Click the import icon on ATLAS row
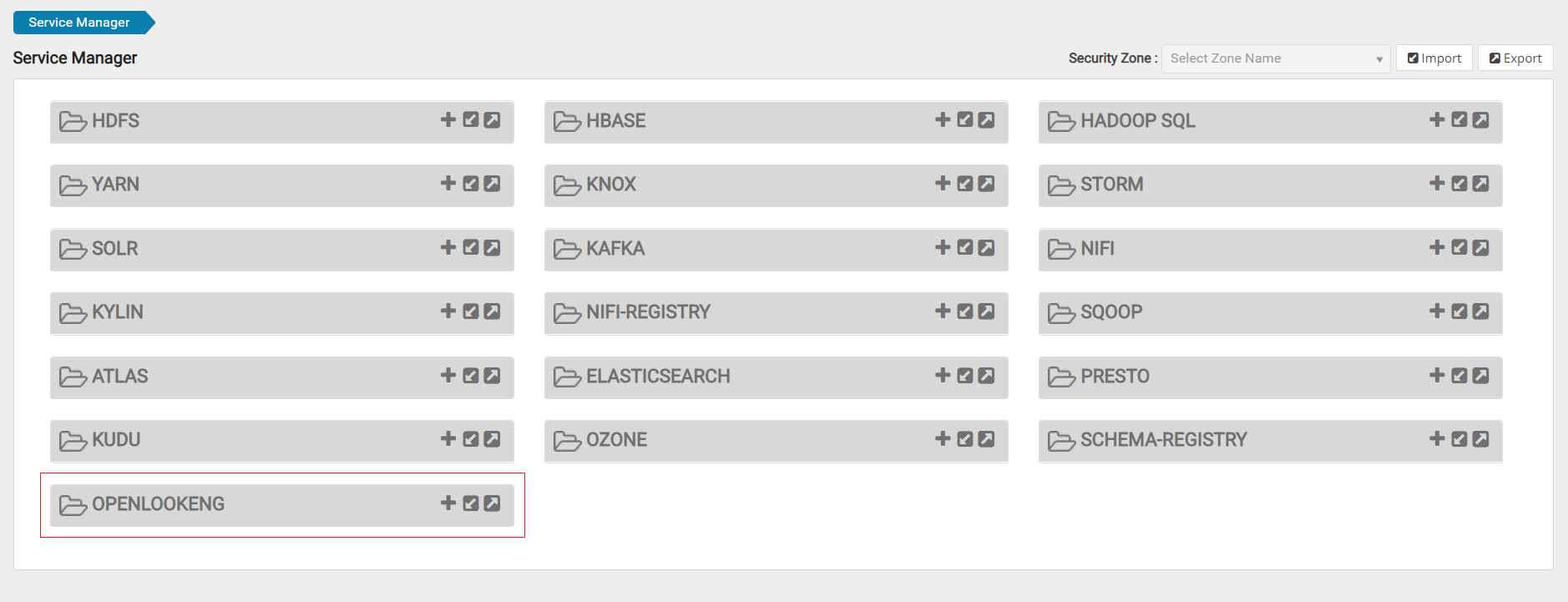The height and width of the screenshot is (602, 1568). click(471, 375)
